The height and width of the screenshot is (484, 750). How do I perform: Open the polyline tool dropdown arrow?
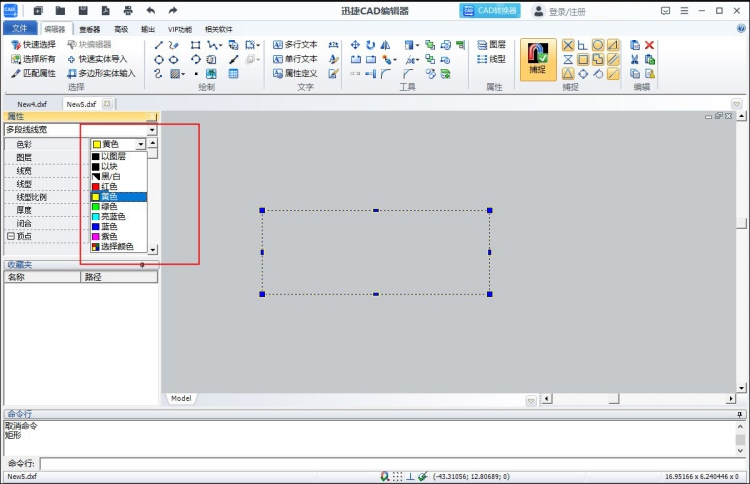[220, 46]
